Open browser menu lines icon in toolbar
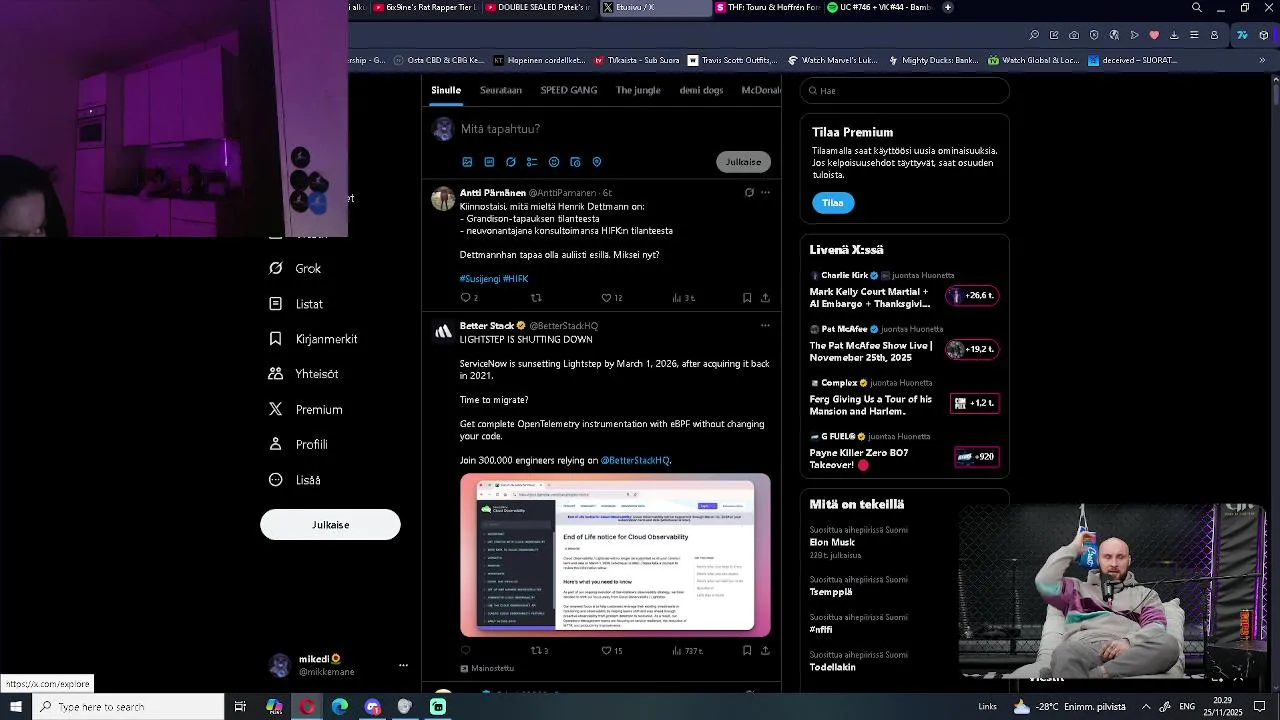Image resolution: width=1280 pixels, height=720 pixels. (x=1194, y=35)
